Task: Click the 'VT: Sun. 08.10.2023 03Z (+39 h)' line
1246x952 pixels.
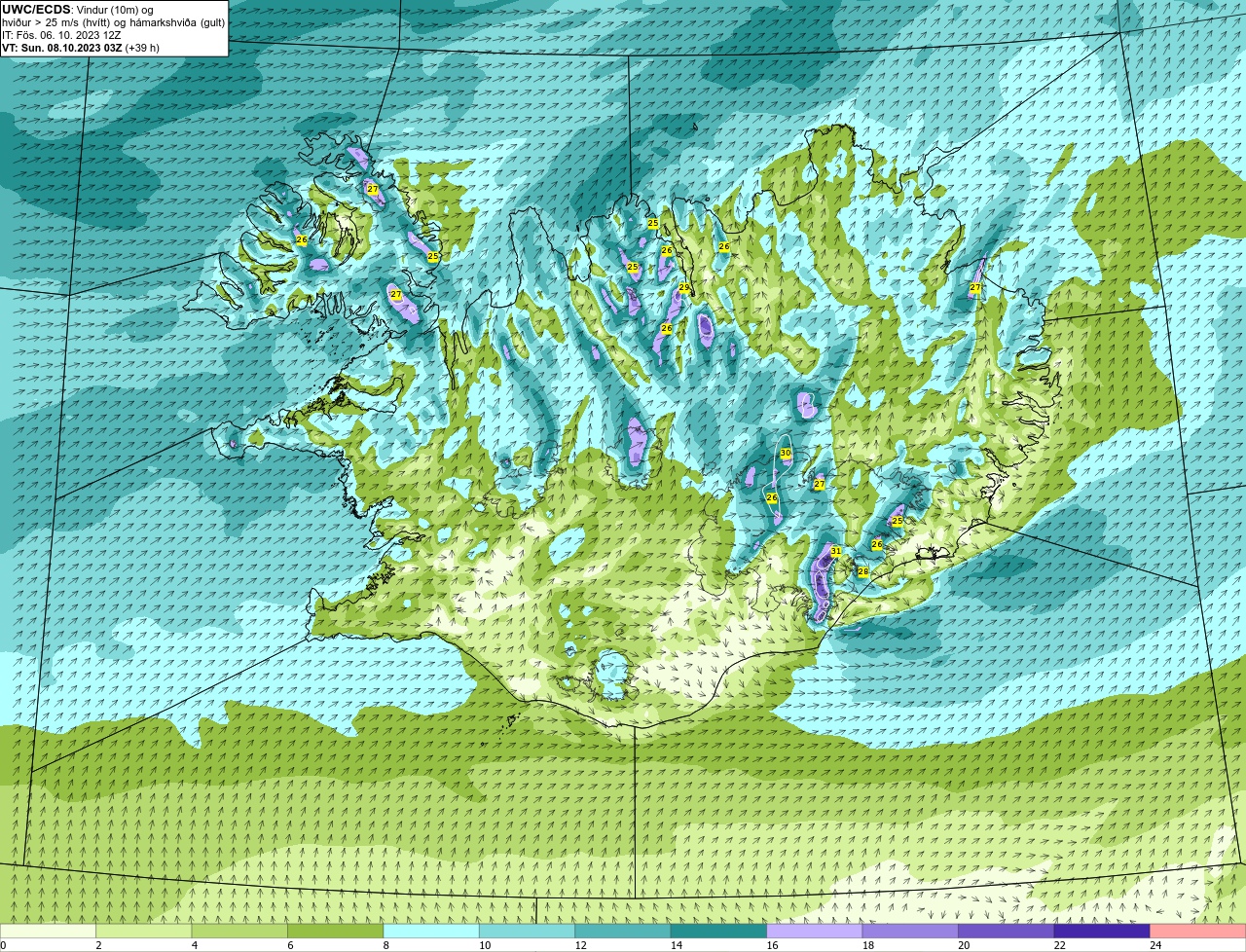Action: pyautogui.click(x=81, y=47)
